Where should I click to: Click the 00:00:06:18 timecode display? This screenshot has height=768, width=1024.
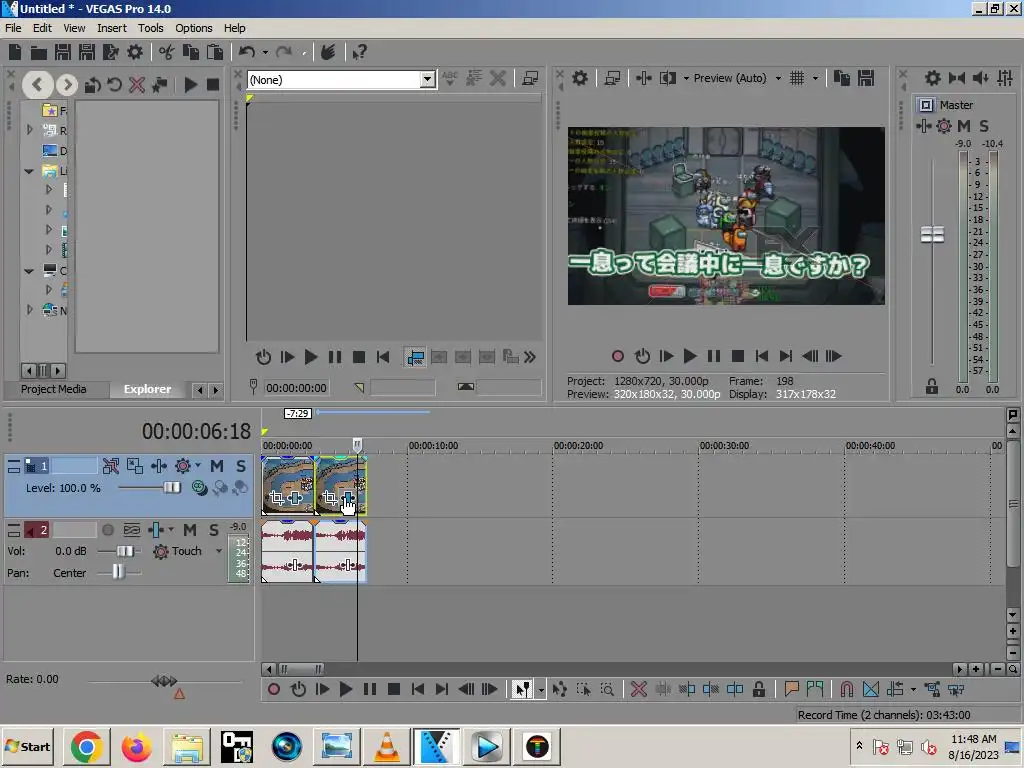coord(196,431)
